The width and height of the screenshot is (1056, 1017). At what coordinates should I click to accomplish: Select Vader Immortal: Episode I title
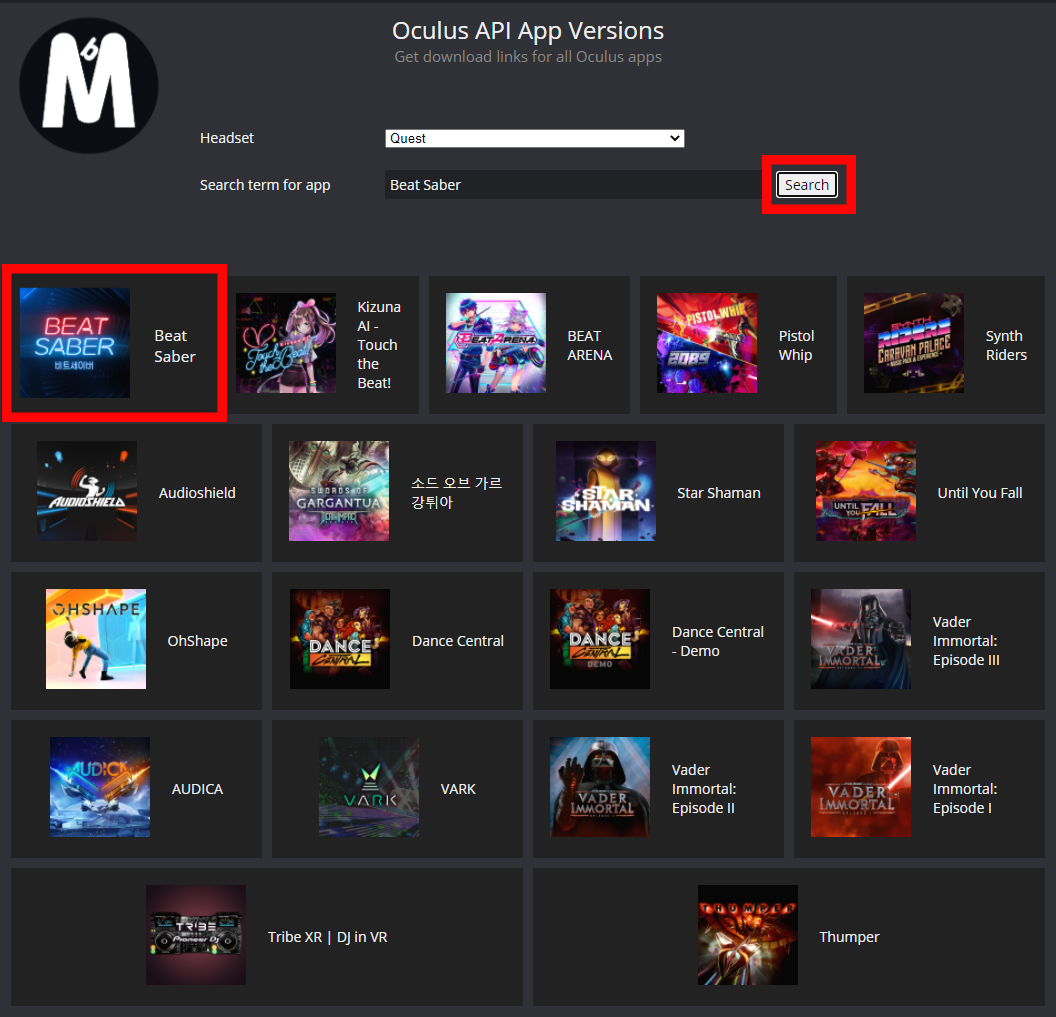(964, 789)
